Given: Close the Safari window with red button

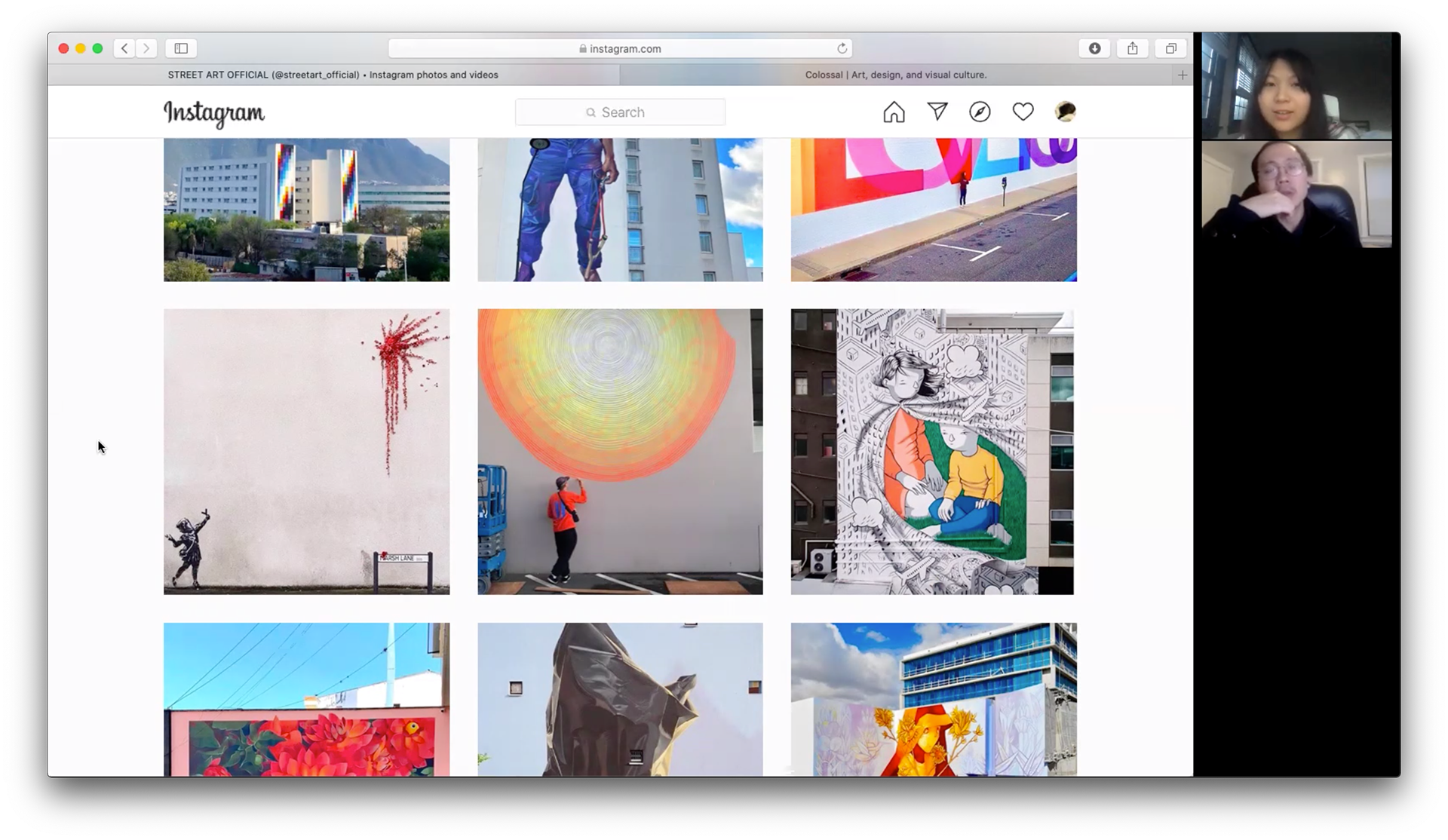Looking at the screenshot, I should pyautogui.click(x=63, y=48).
